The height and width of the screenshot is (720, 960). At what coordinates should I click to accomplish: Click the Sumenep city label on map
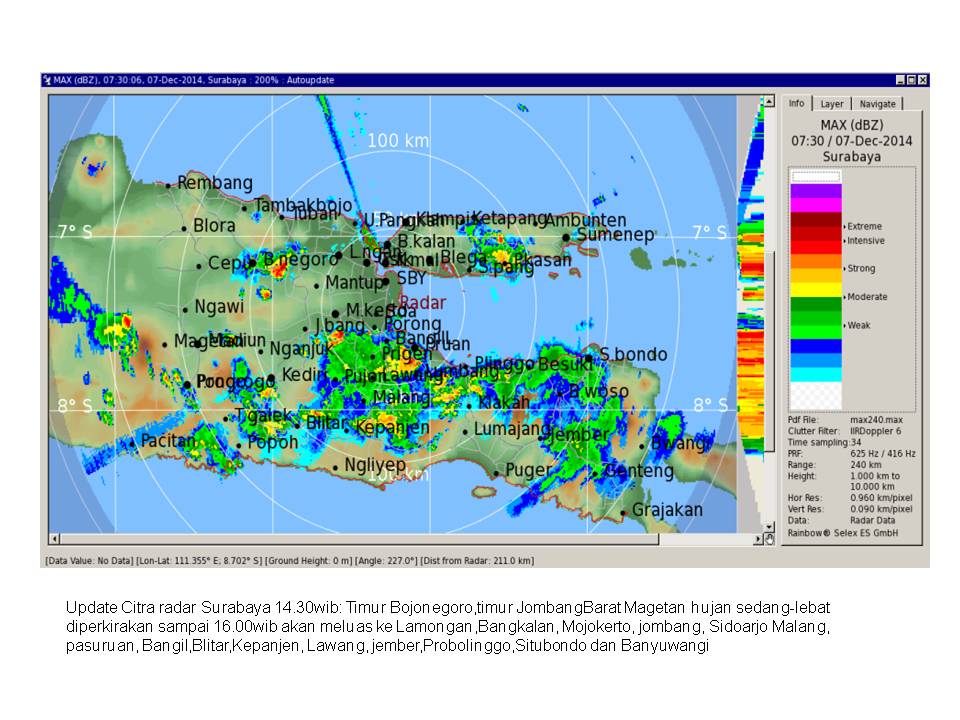click(615, 234)
